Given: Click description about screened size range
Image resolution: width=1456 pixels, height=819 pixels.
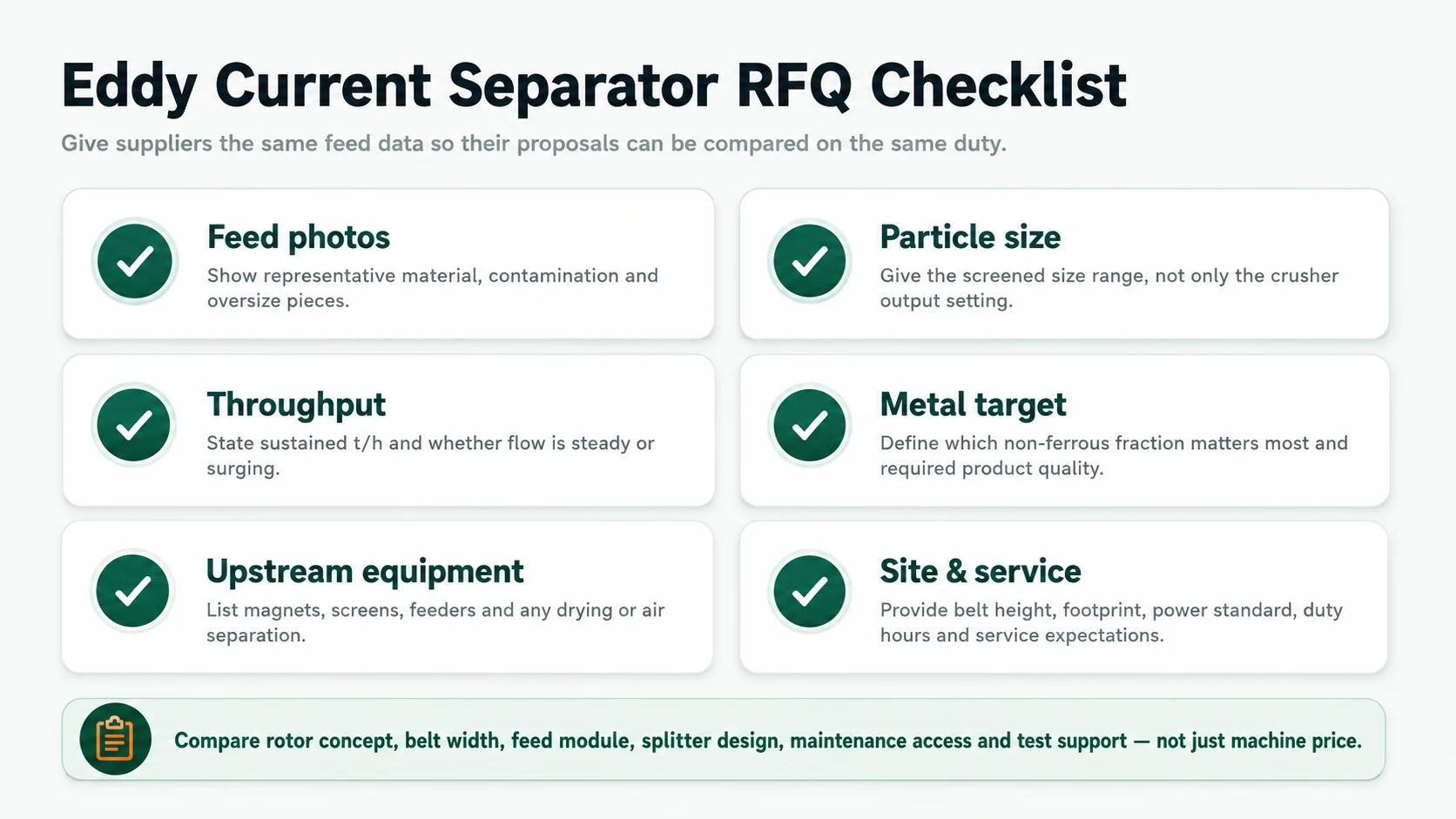Looking at the screenshot, I should point(1109,288).
